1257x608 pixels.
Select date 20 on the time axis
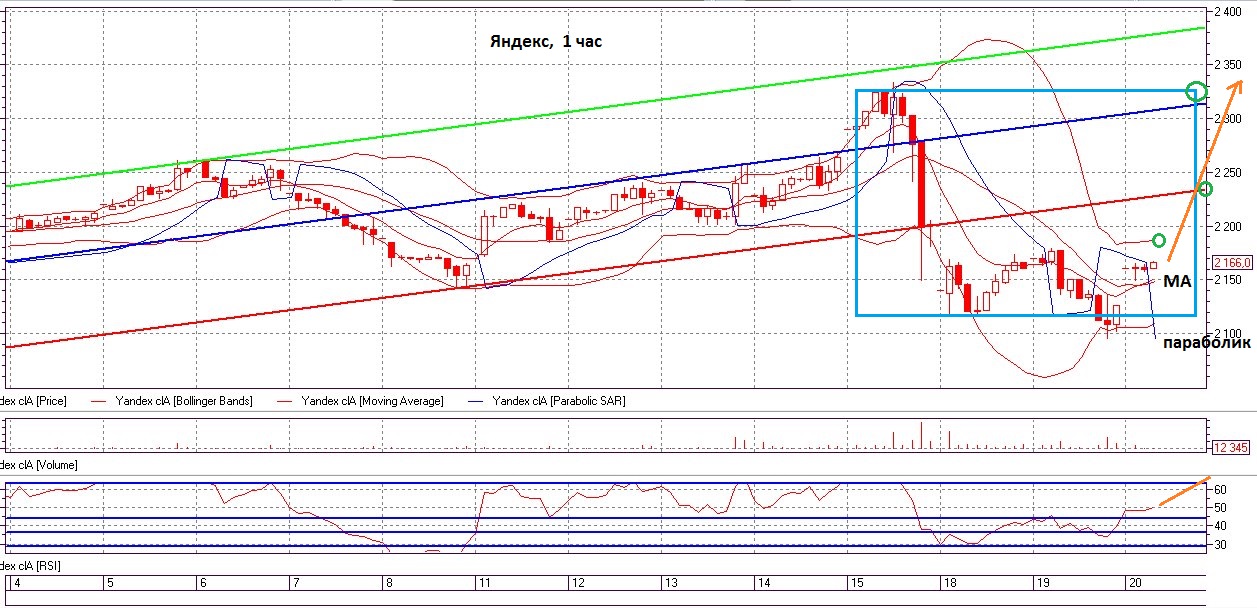pos(1136,583)
